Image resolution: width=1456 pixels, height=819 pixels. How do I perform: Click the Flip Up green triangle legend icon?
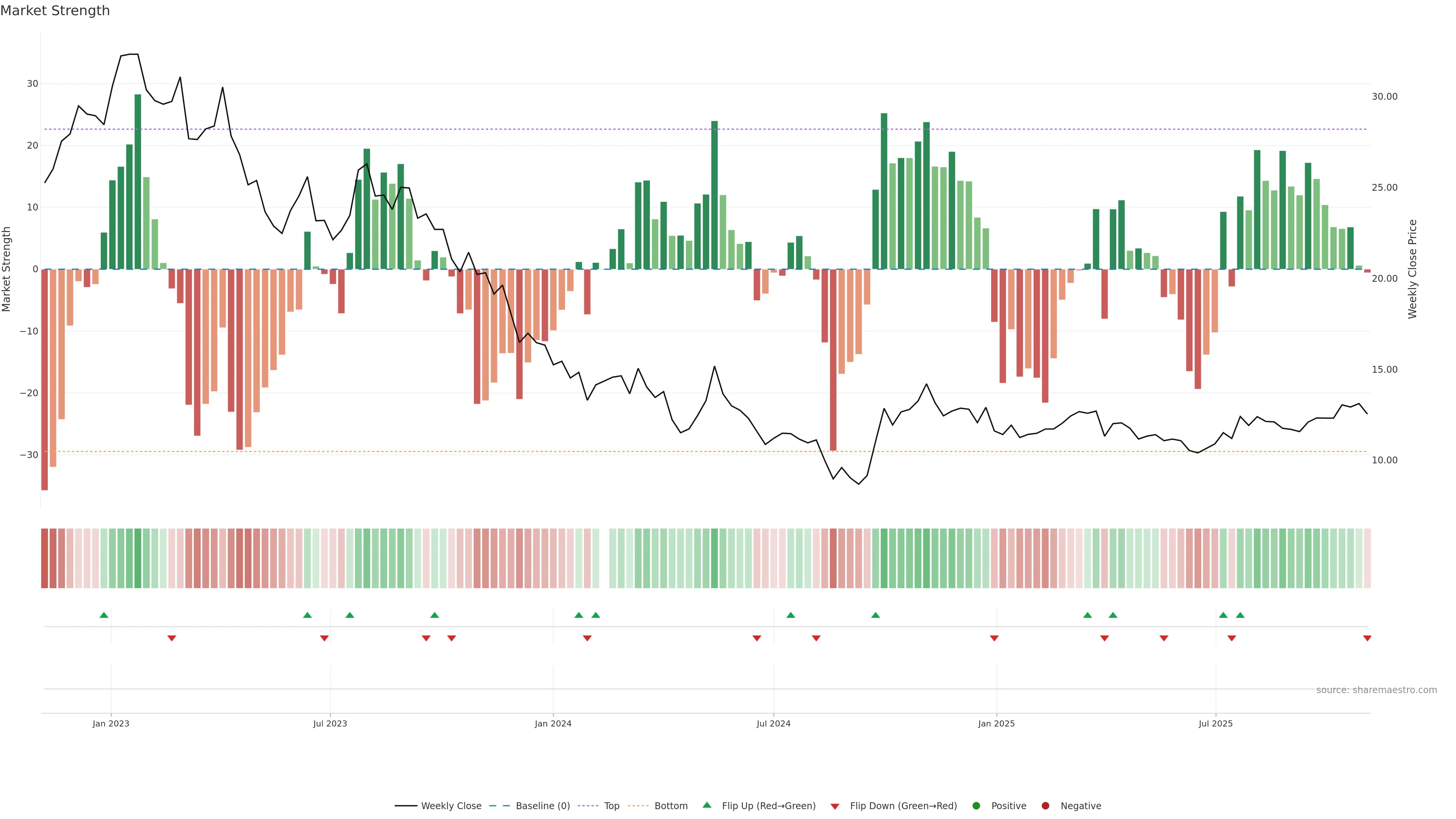pos(706,805)
